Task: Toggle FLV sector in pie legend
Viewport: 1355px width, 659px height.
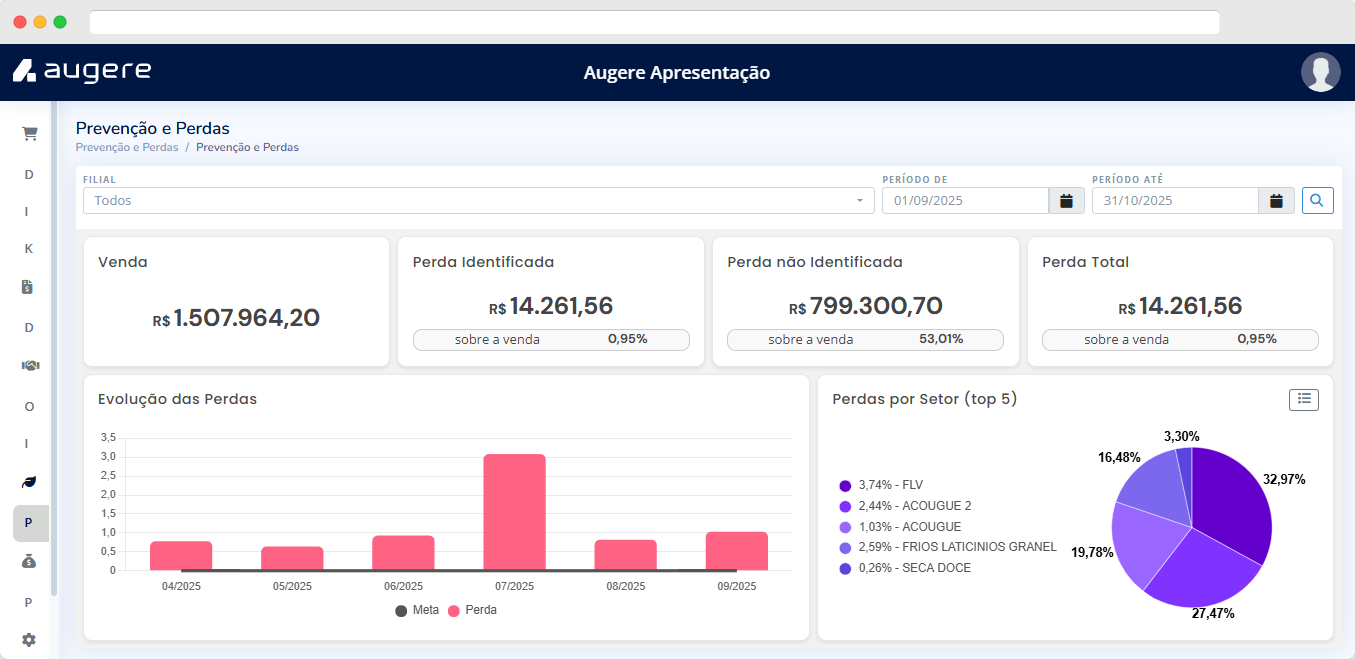Action: pos(880,485)
